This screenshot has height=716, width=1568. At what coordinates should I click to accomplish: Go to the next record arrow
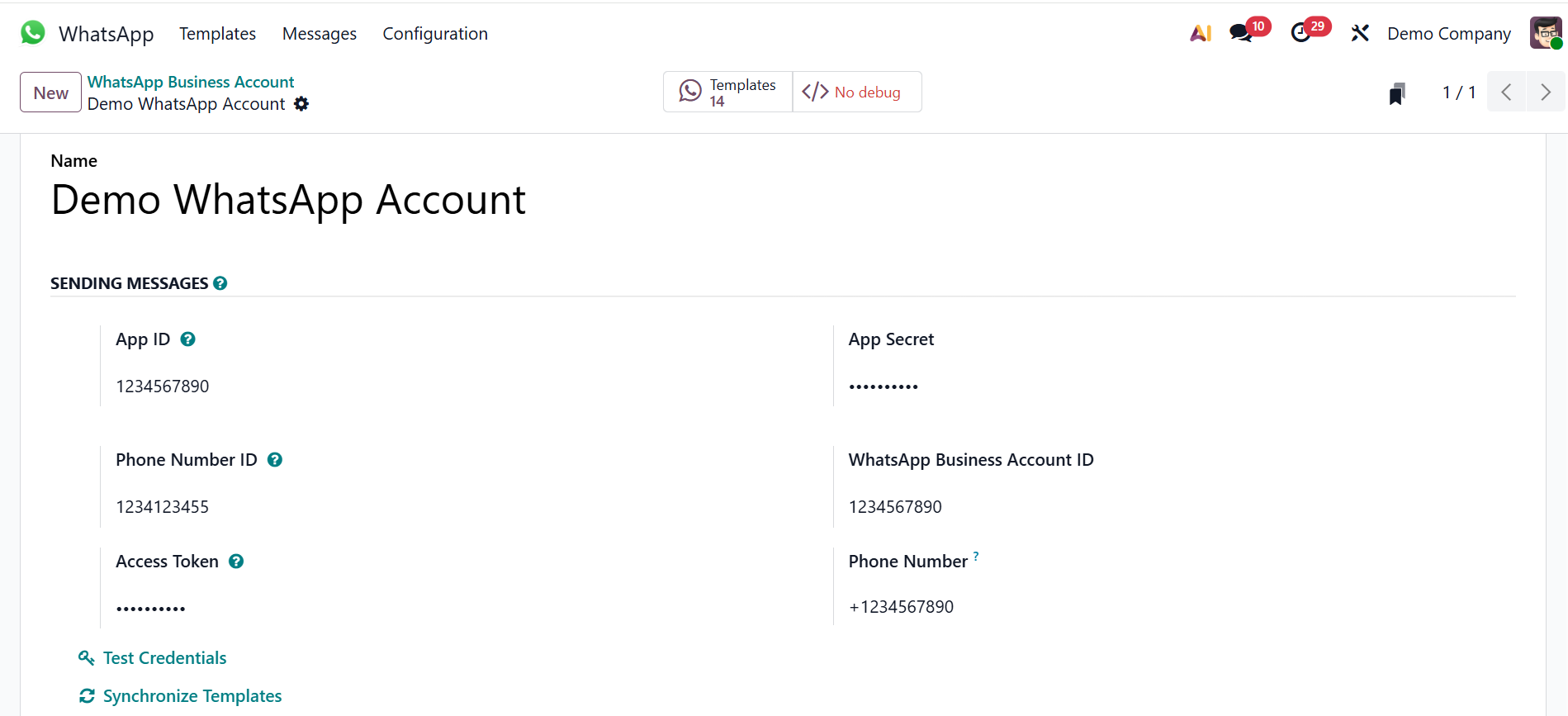pyautogui.click(x=1545, y=92)
